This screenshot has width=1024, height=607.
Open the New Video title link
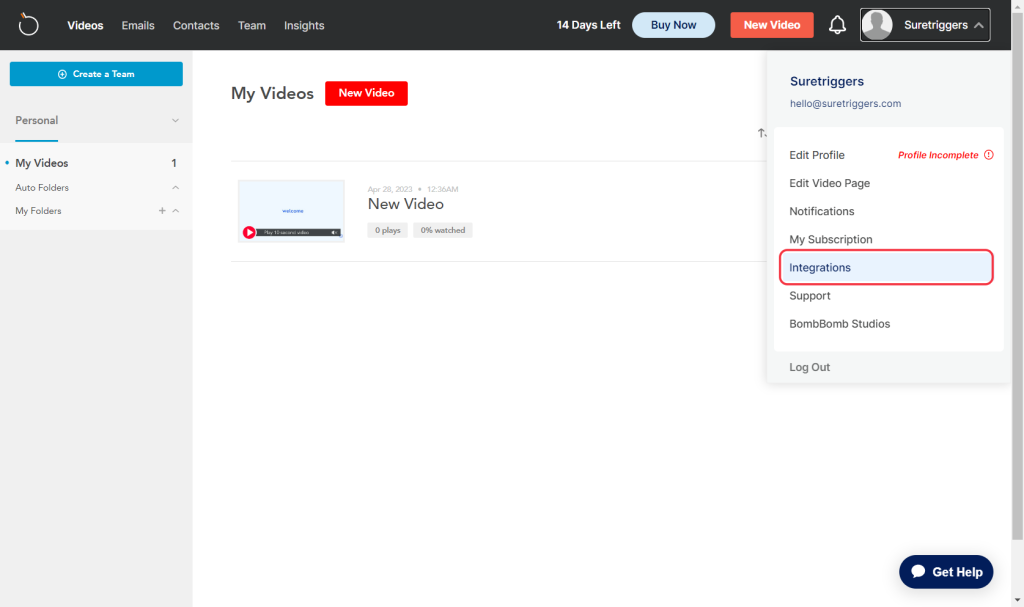405,204
